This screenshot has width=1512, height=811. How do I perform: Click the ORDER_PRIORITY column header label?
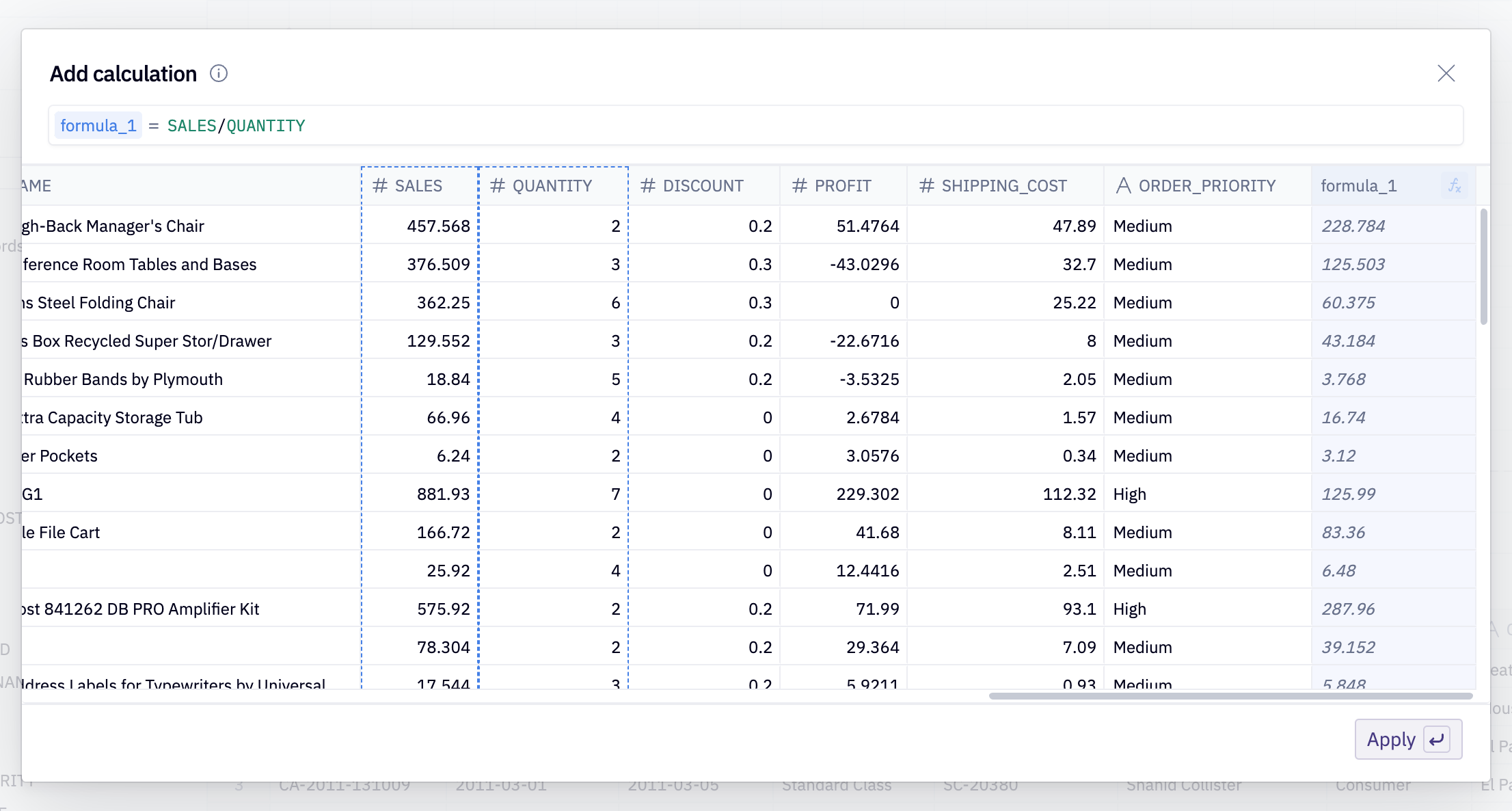(1207, 185)
